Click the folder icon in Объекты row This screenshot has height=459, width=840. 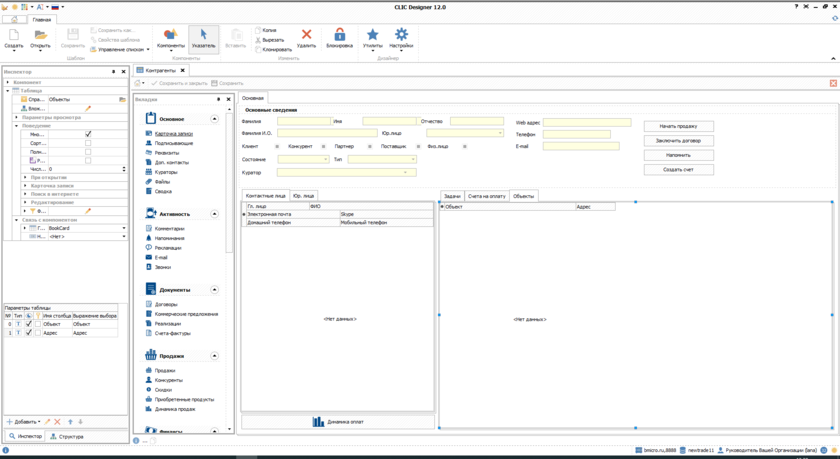pos(122,100)
